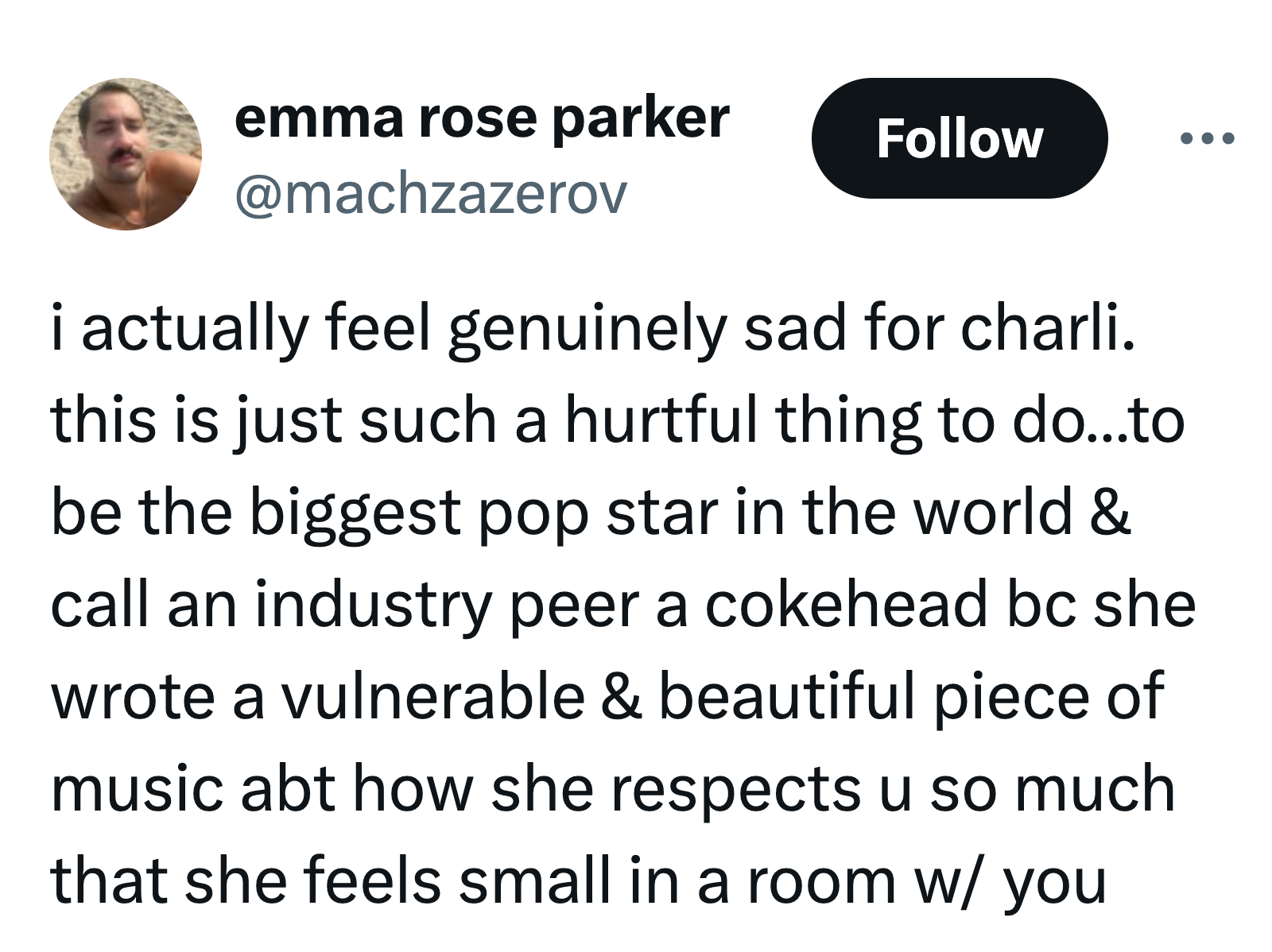Viewport: 1272px width, 952px height.
Task: Click the word "genuinely" in the tweet
Action: coord(587,329)
